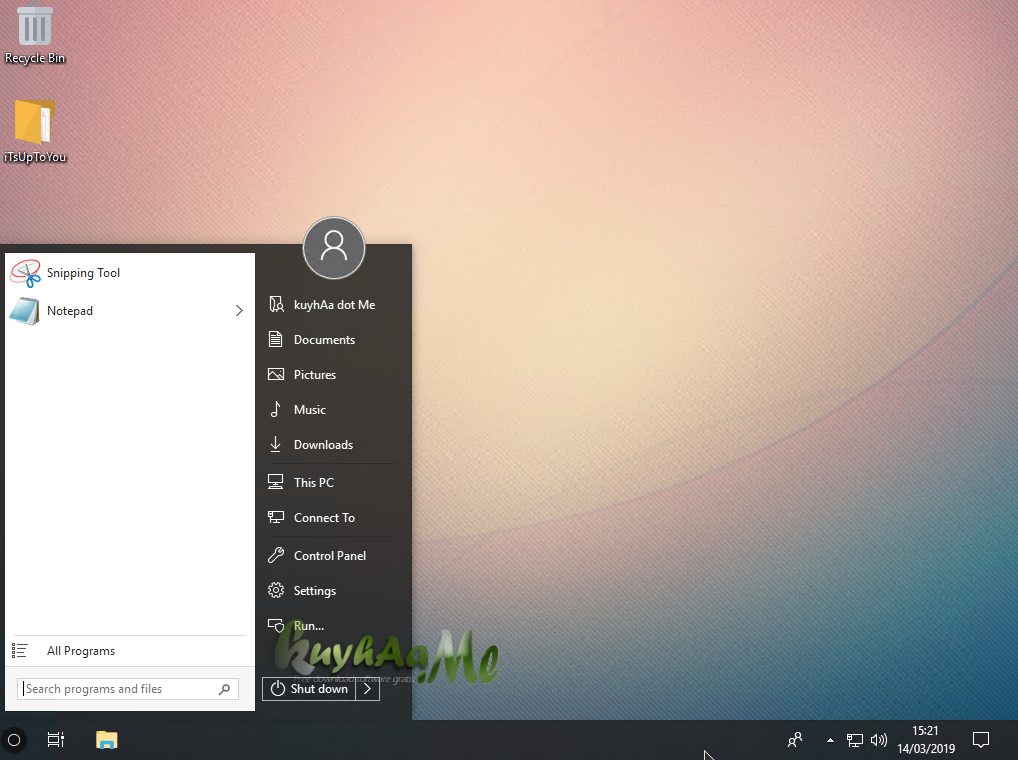Click the Music note icon
The width and height of the screenshot is (1018, 760).
(x=275, y=409)
